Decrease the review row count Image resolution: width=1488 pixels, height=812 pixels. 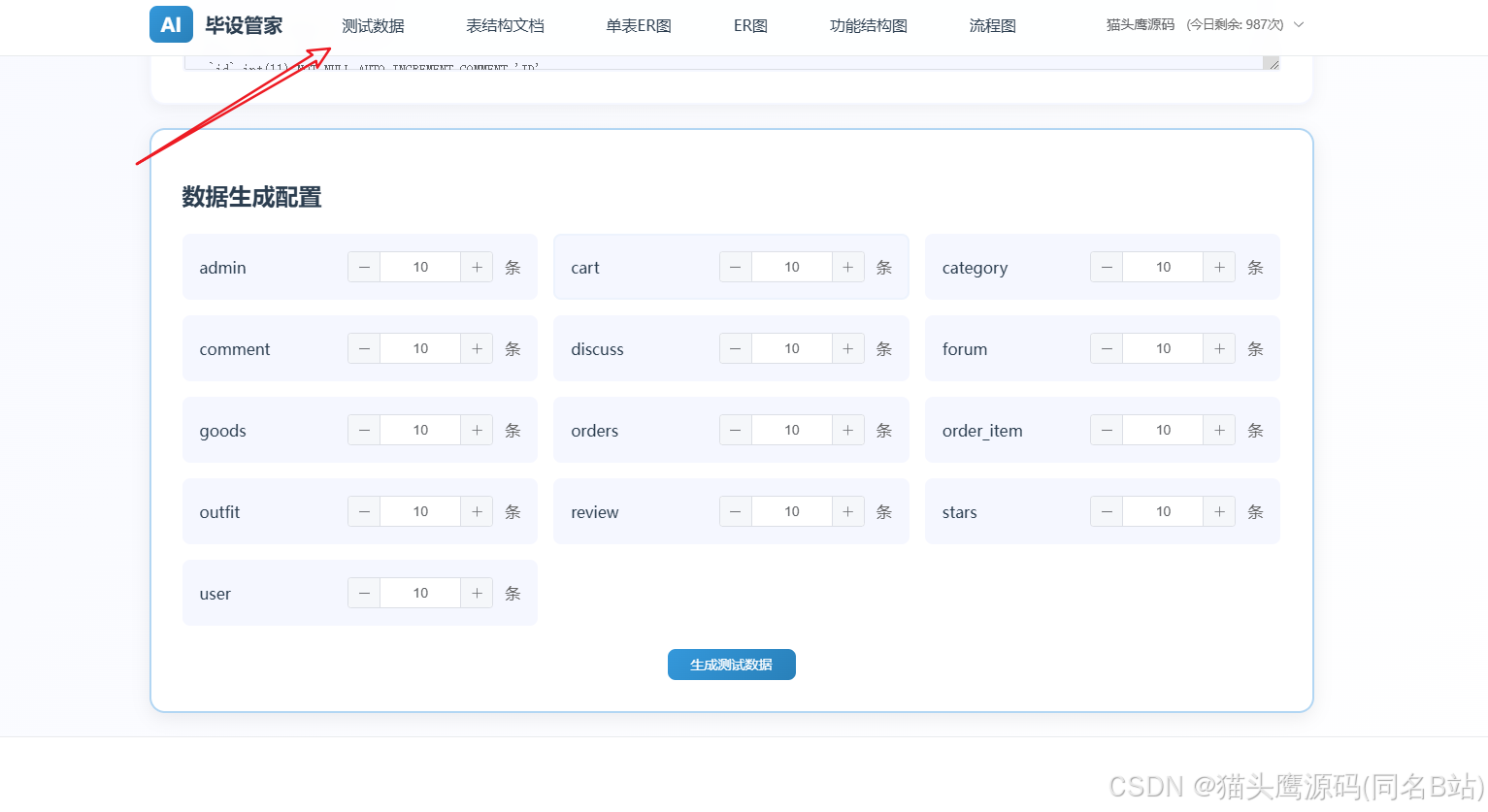tap(736, 511)
